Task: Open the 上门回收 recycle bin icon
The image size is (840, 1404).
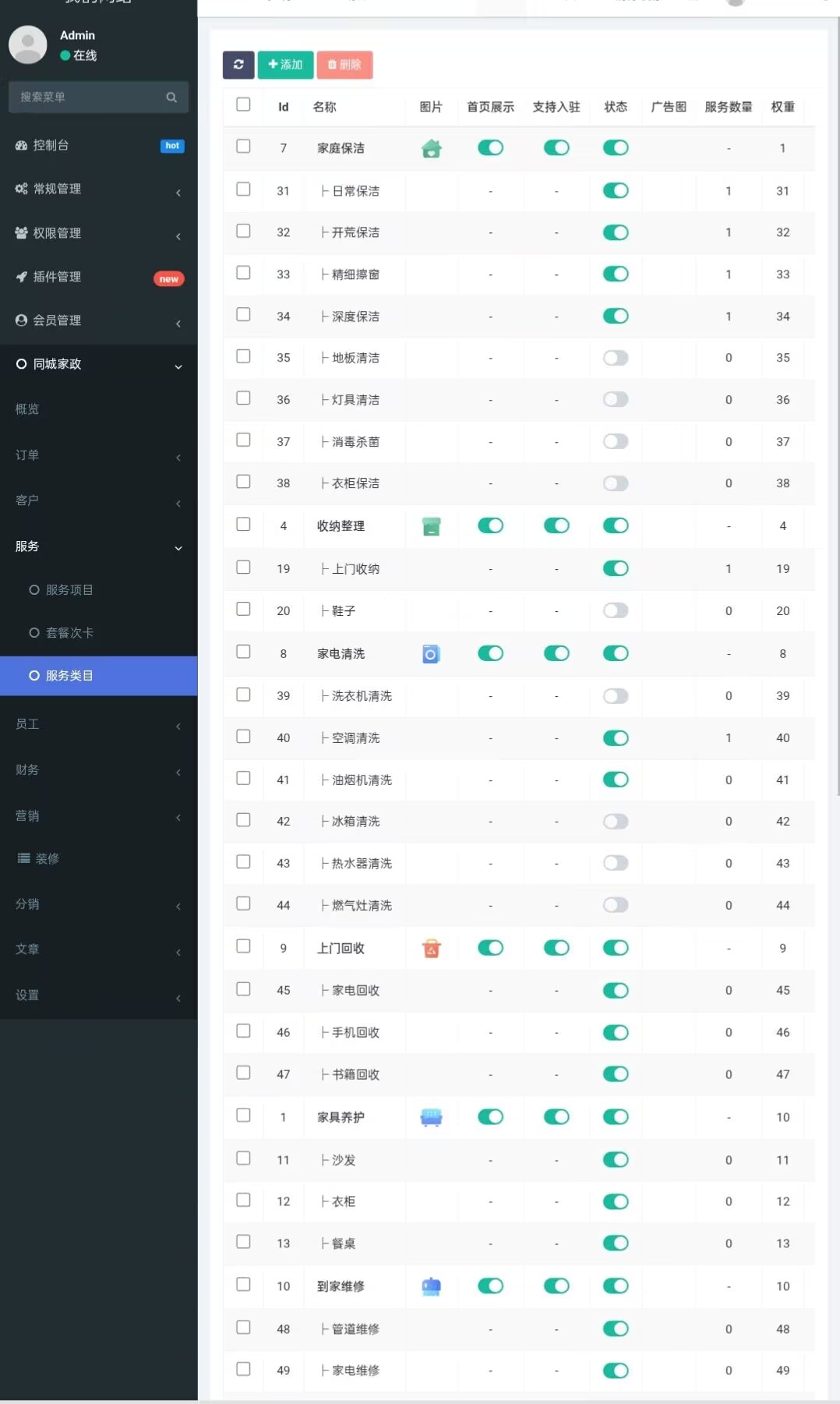Action: click(432, 948)
